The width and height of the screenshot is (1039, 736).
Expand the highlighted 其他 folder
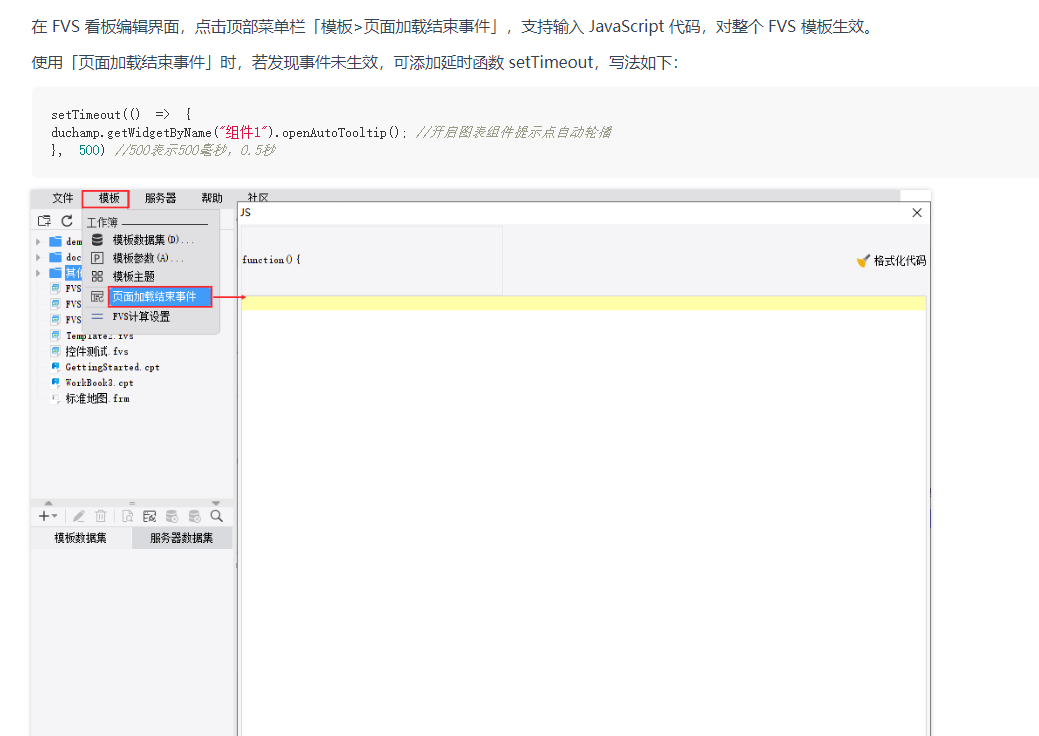coord(38,273)
